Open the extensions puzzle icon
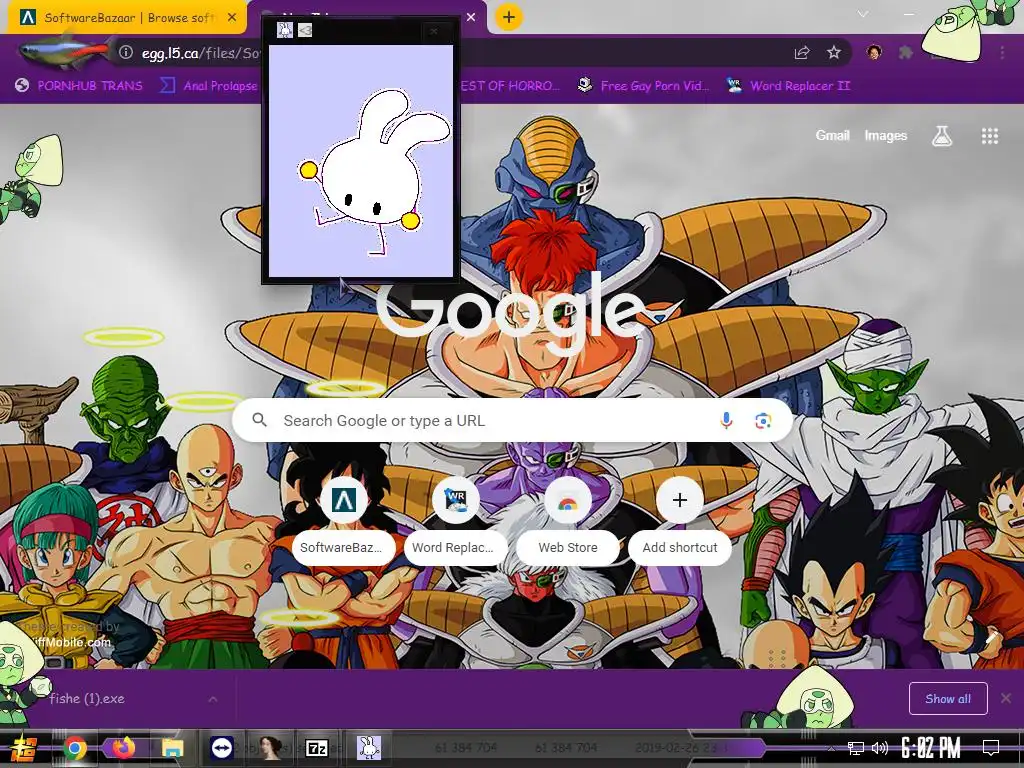Viewport: 1024px width, 768px height. 905,53
